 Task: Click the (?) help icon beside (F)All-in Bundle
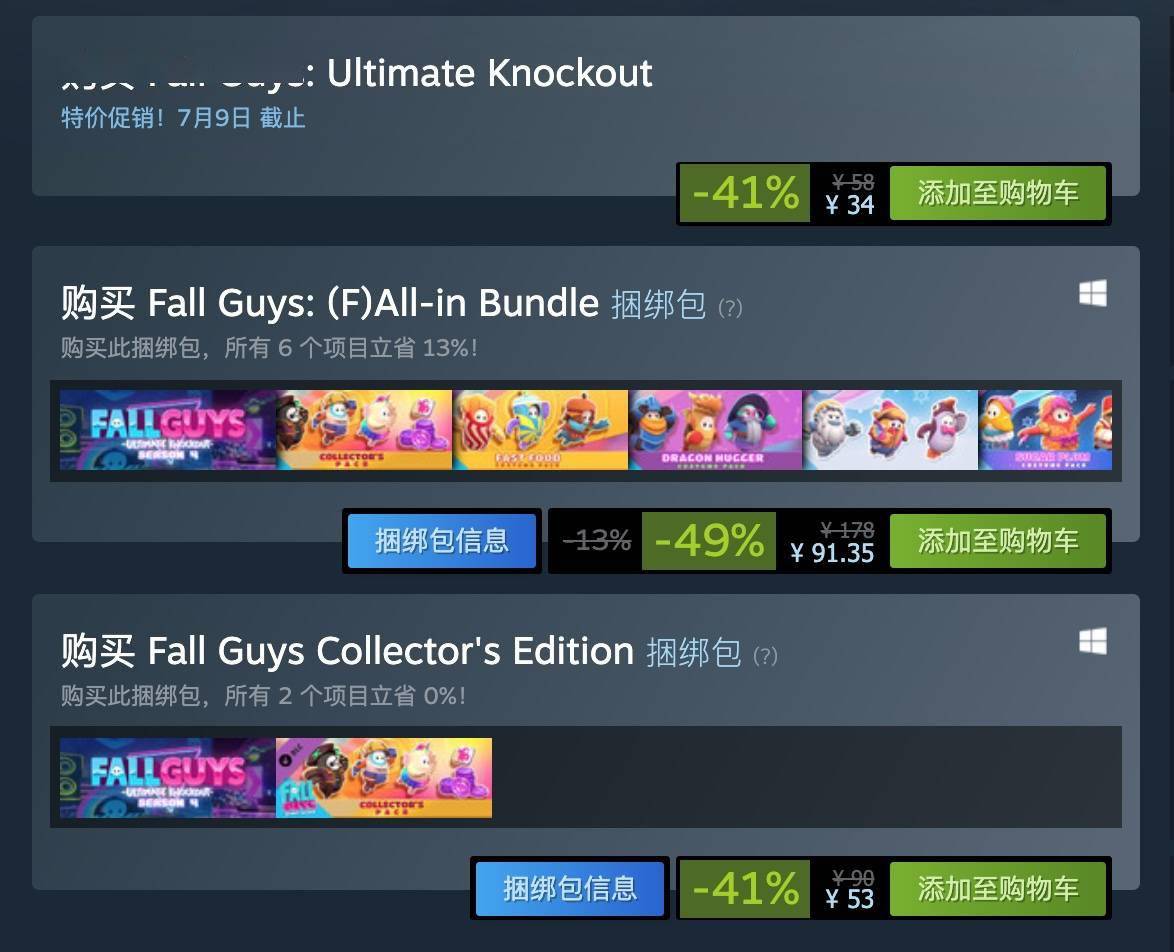click(730, 308)
